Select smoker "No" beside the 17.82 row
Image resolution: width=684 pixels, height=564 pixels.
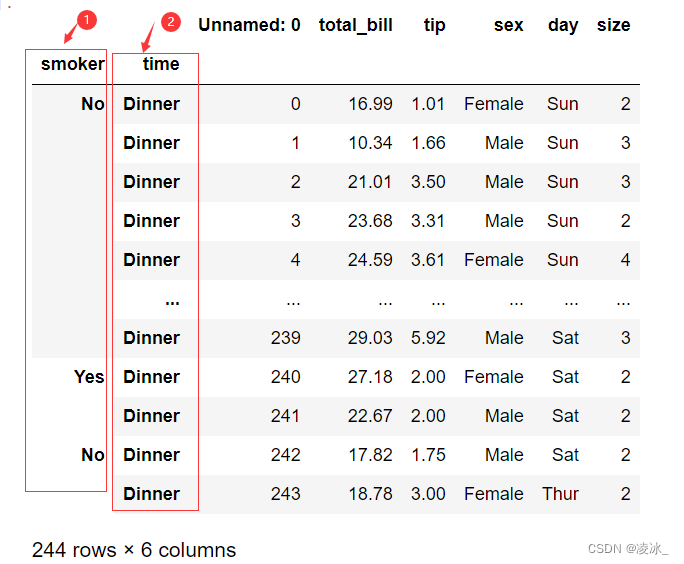[93, 455]
